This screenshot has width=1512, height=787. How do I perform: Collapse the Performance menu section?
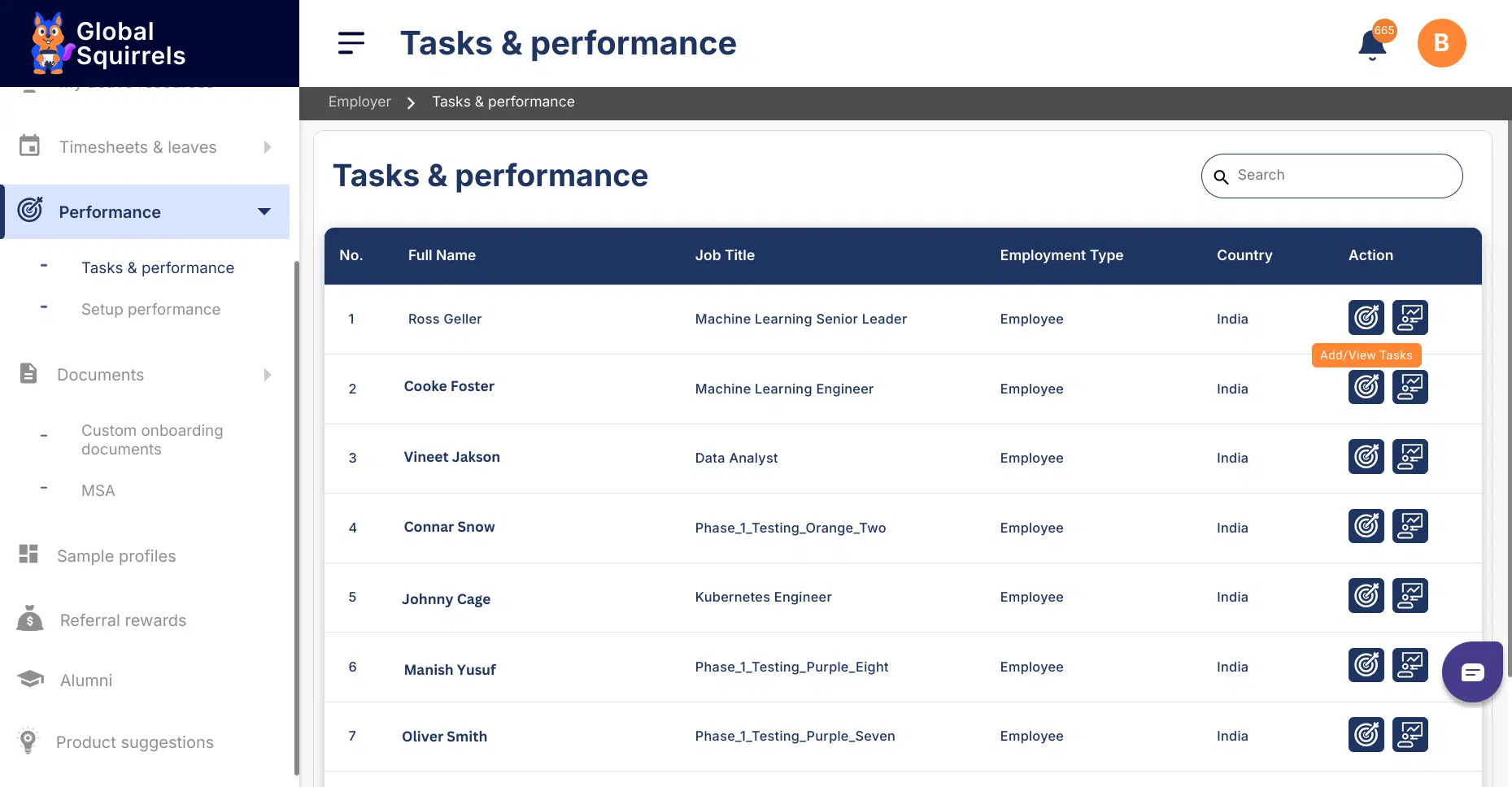click(264, 211)
